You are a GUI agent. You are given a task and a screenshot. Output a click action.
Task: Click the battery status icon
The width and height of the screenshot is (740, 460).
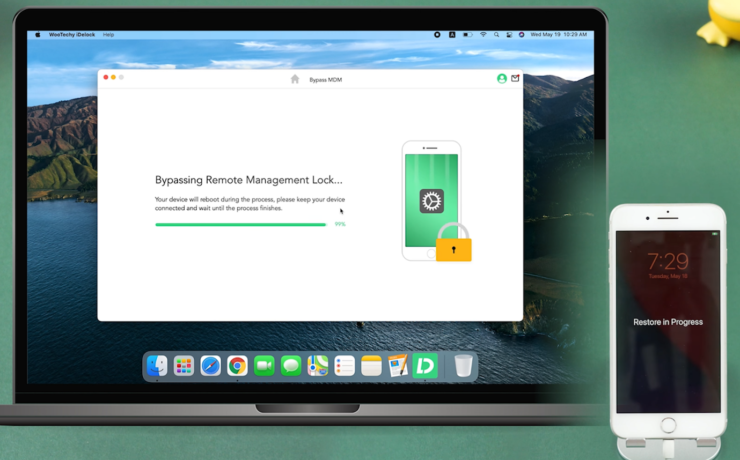(x=467, y=34)
